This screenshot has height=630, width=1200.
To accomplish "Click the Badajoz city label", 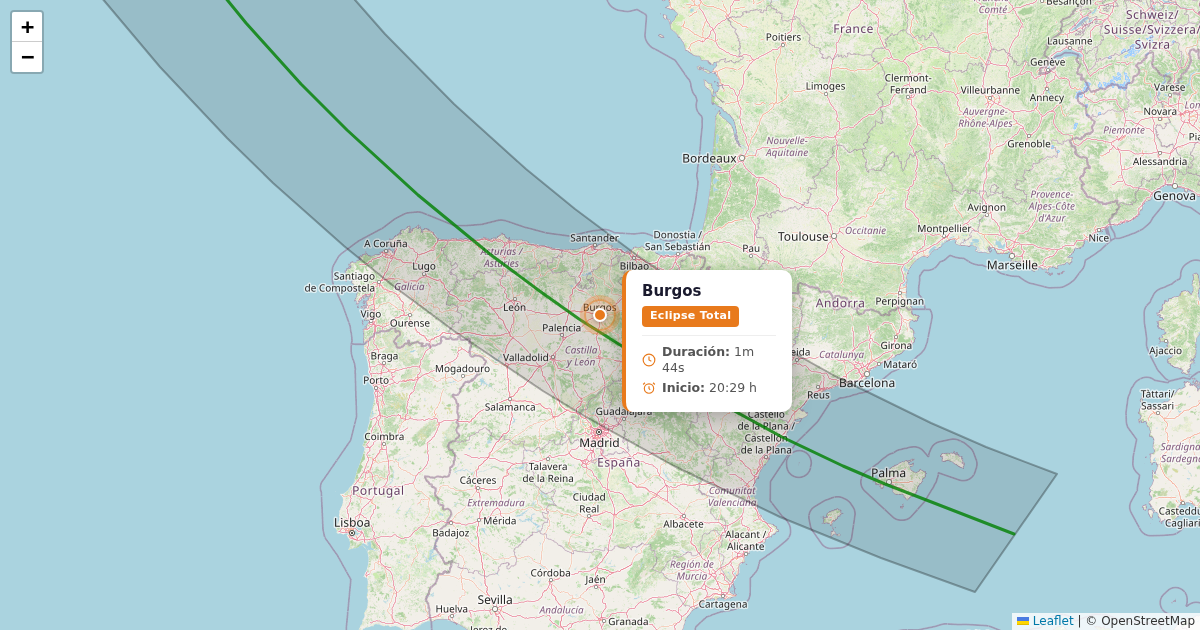I will coord(451,533).
